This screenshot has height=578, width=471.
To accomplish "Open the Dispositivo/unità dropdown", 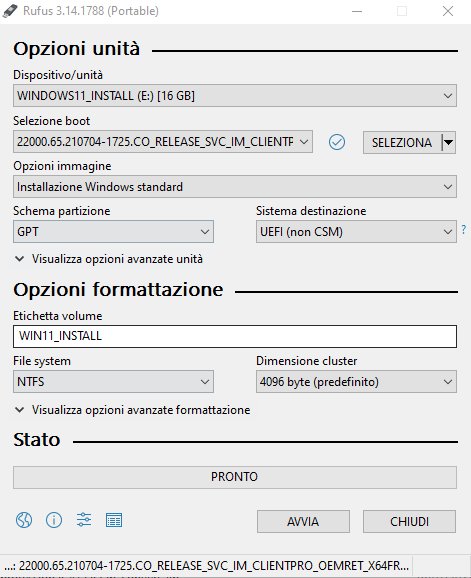I will (235, 96).
